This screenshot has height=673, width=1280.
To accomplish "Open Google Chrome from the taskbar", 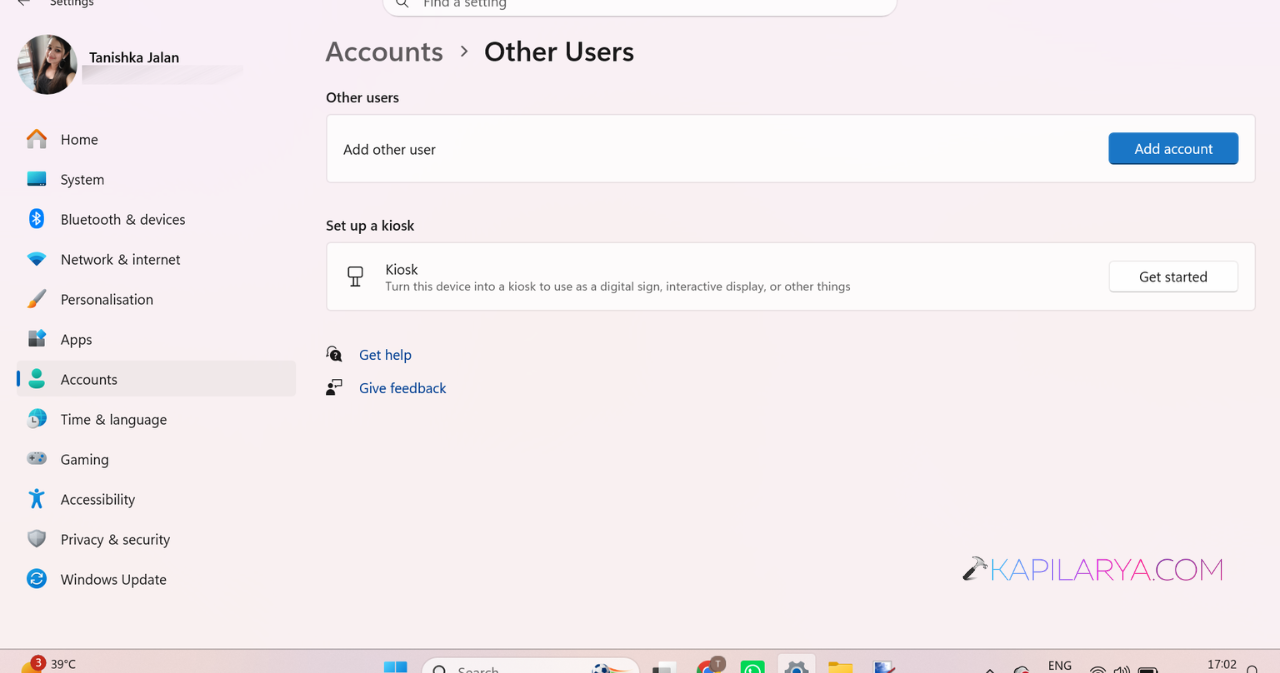I will tap(710, 666).
